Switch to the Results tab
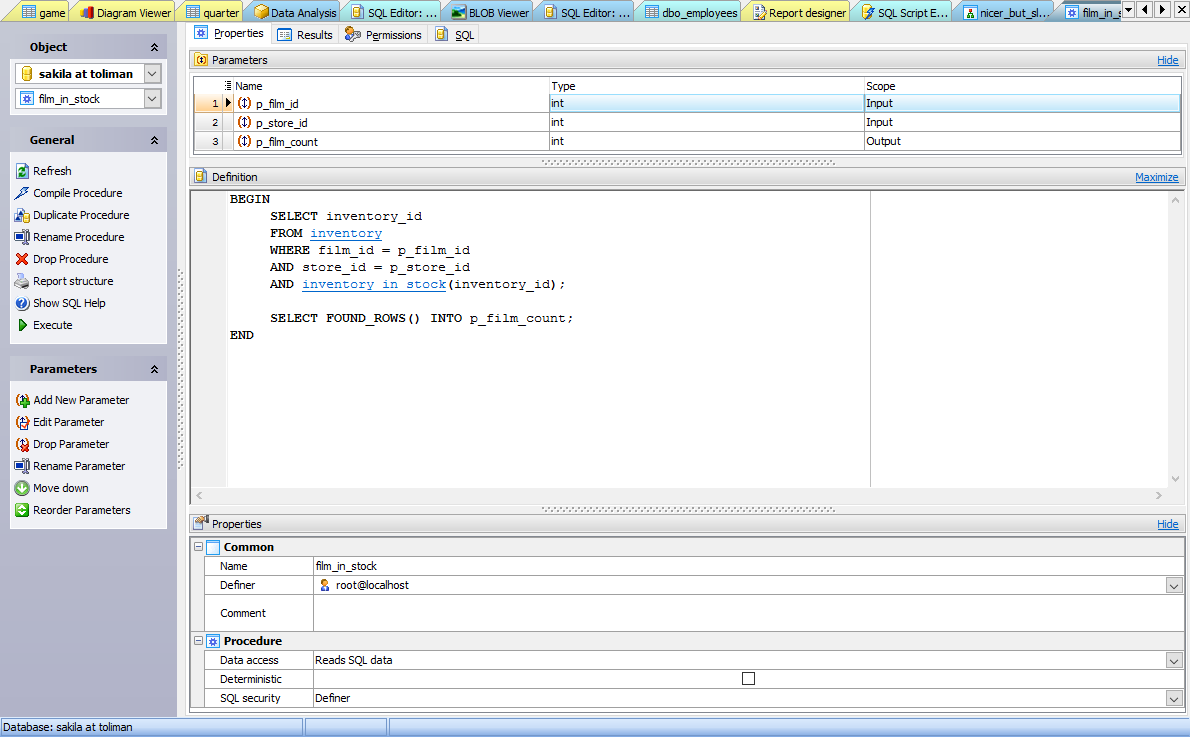 click(x=305, y=34)
